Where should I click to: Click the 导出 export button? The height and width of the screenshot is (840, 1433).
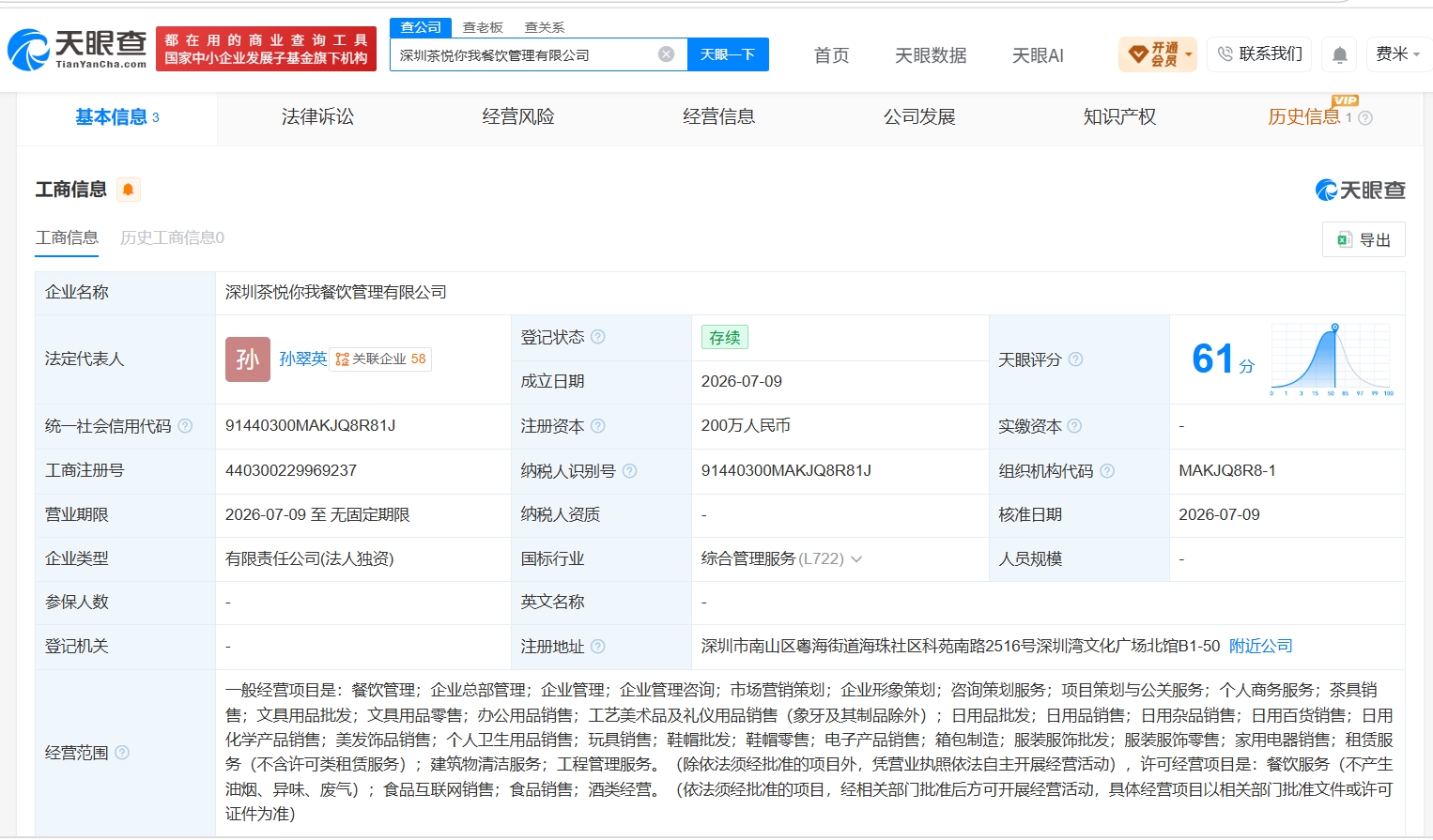pyautogui.click(x=1364, y=239)
